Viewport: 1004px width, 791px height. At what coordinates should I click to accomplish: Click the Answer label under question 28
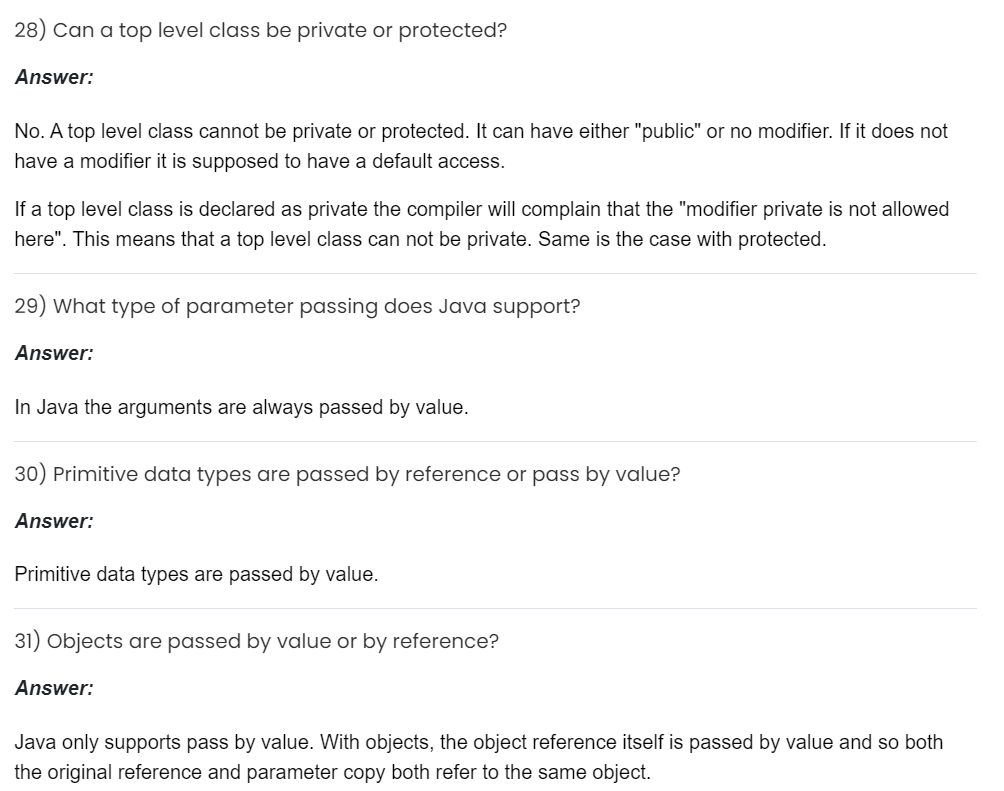pos(54,78)
